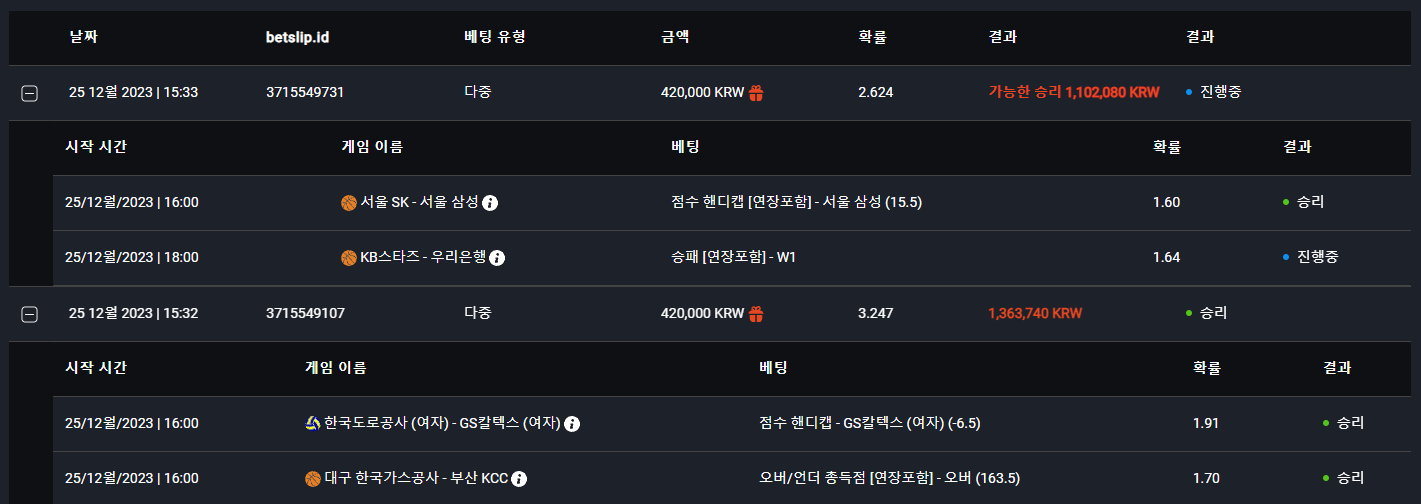Click possible win amount 1,102,080 KRW
The height and width of the screenshot is (504, 1421).
pyautogui.click(x=1112, y=92)
